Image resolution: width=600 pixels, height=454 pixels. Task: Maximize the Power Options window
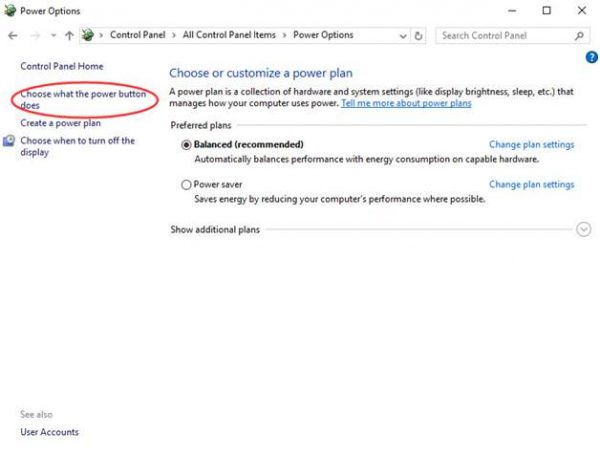coord(547,11)
